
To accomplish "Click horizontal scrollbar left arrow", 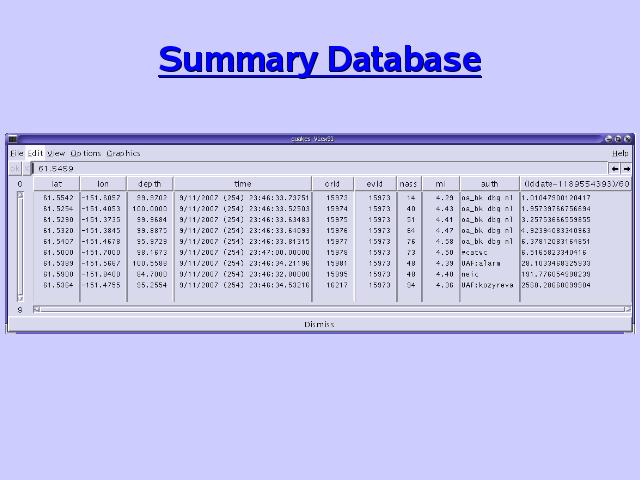I will pyautogui.click(x=36, y=309).
